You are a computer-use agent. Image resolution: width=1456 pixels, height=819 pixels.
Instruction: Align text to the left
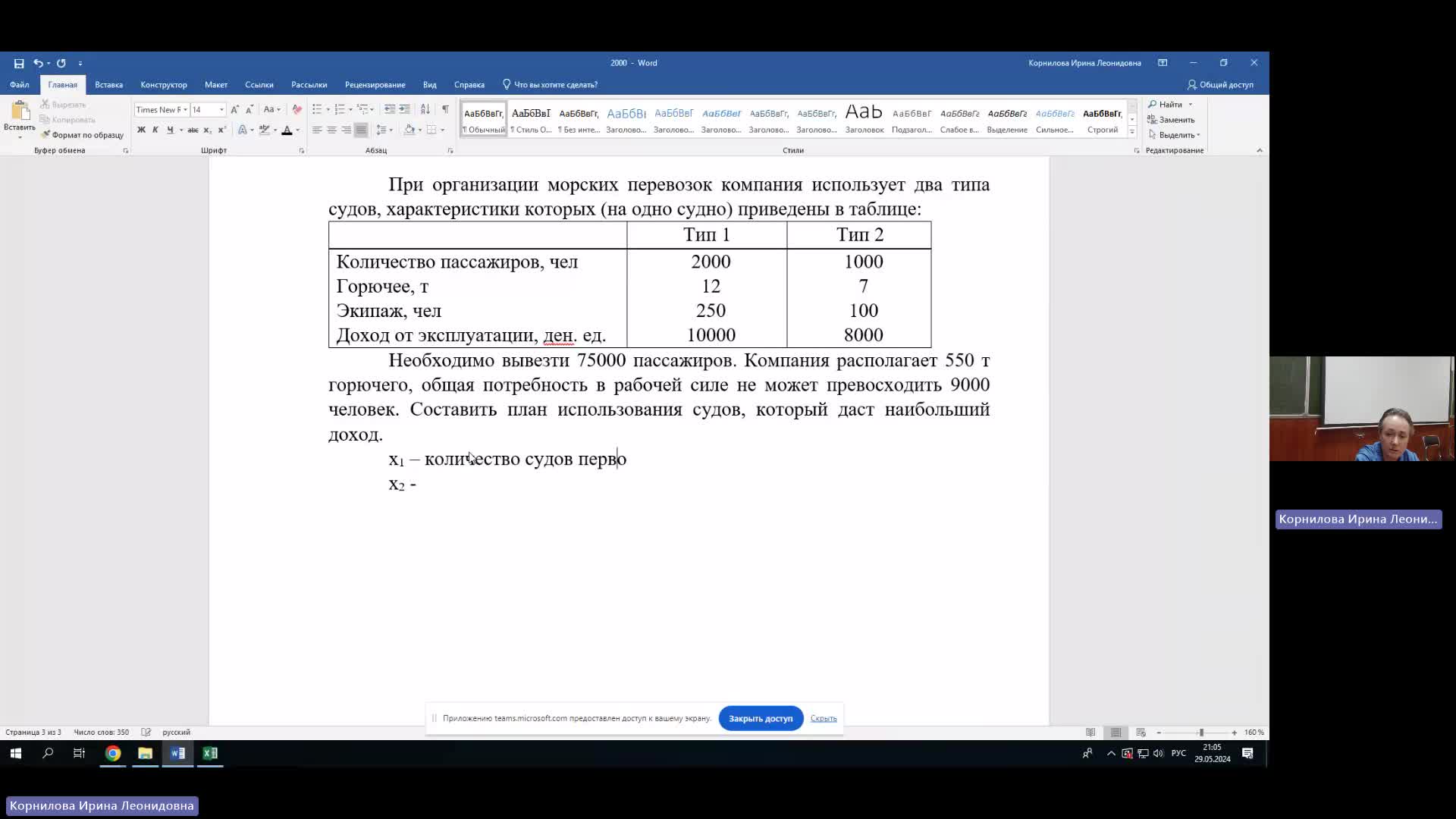click(x=317, y=130)
